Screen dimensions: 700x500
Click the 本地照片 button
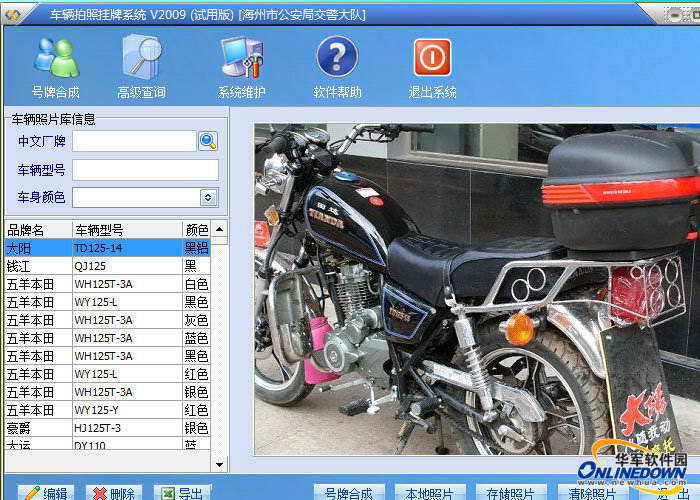(x=430, y=493)
